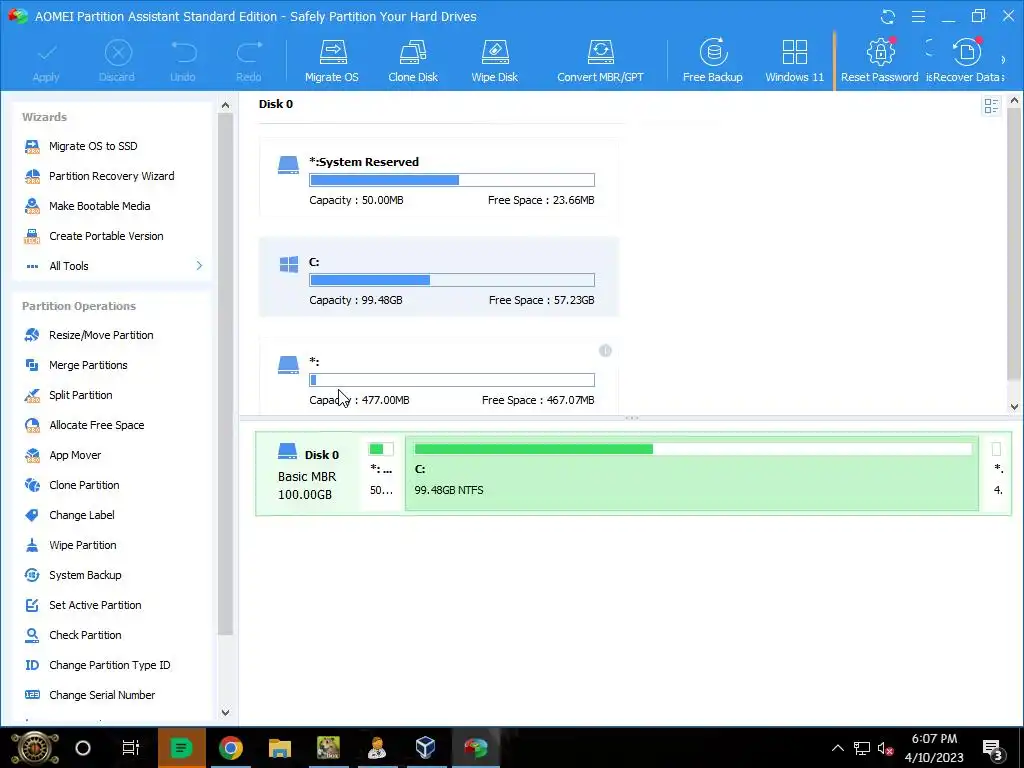Select Set Active Partition
The image size is (1024, 768).
[95, 605]
